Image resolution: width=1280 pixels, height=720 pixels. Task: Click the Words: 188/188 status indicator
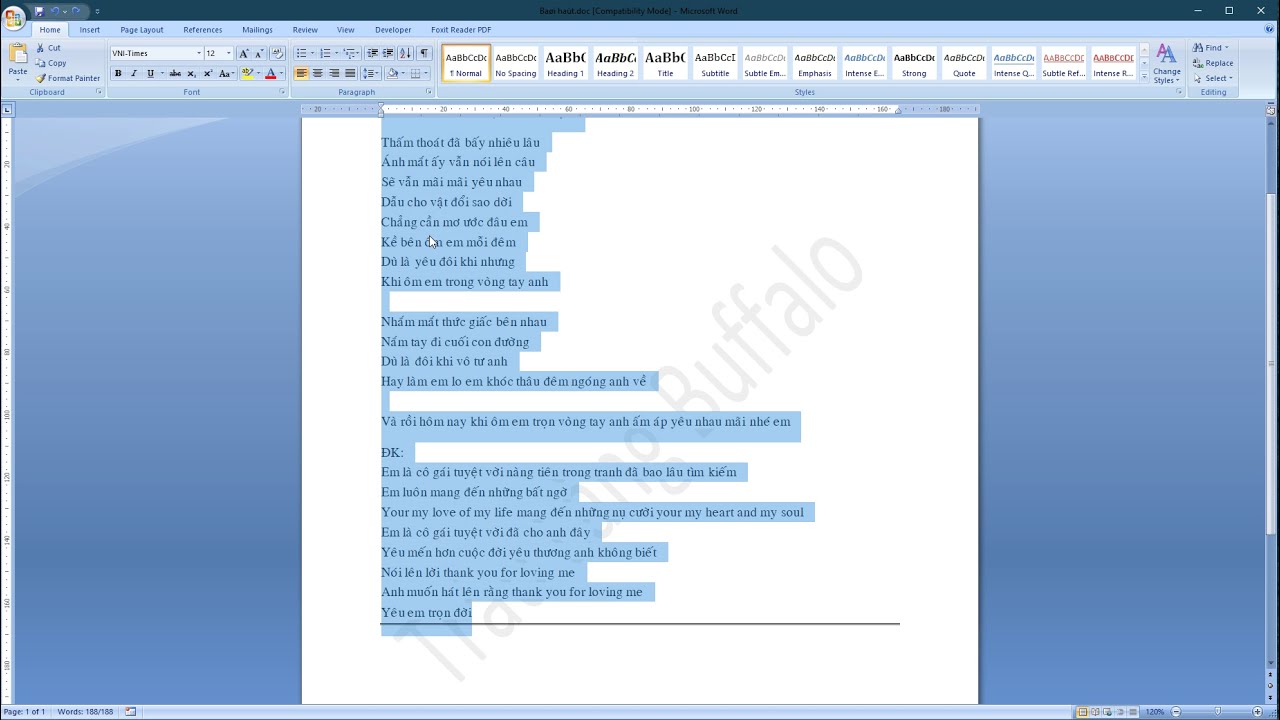87,712
